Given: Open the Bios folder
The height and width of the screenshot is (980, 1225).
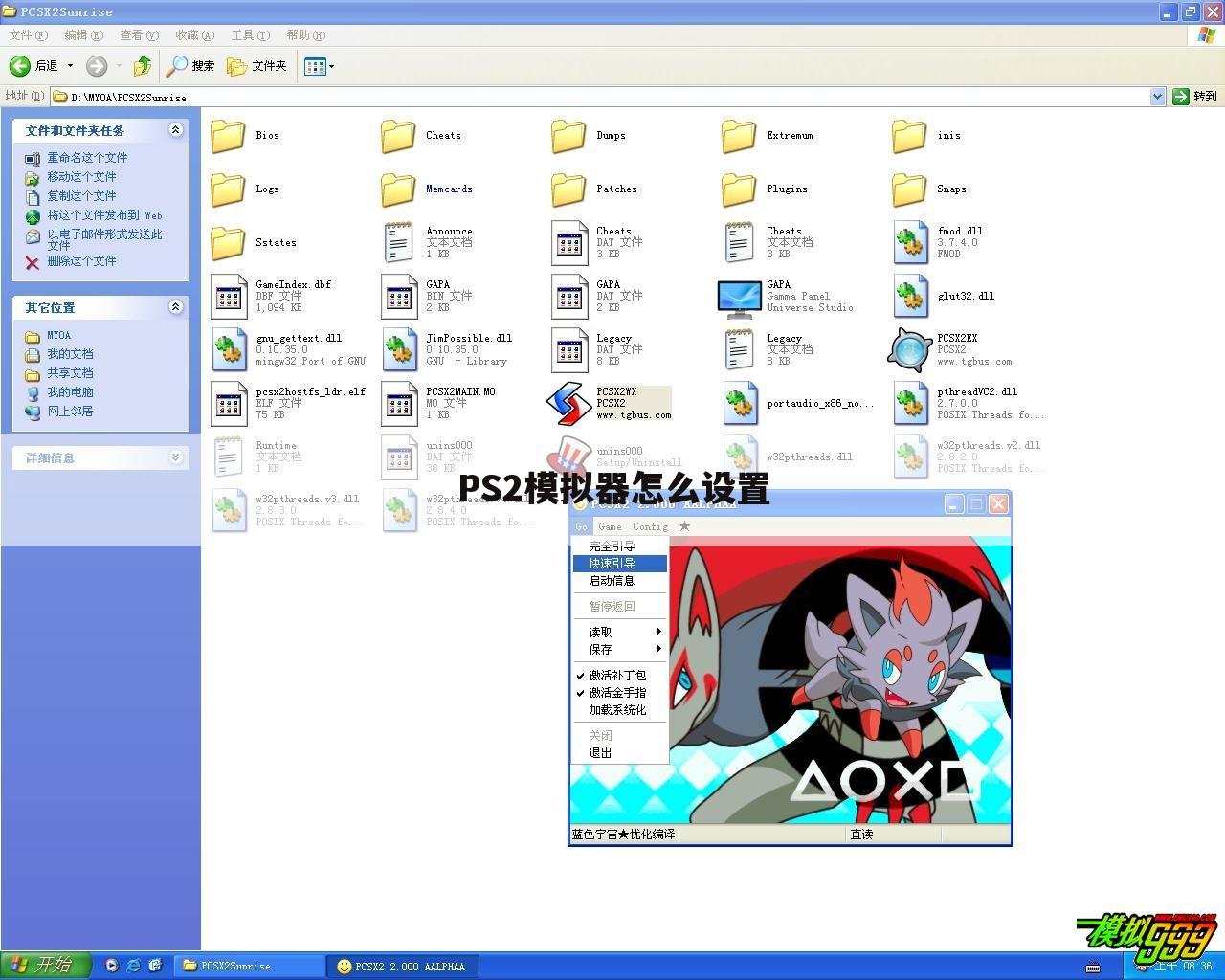Looking at the screenshot, I should (x=228, y=136).
